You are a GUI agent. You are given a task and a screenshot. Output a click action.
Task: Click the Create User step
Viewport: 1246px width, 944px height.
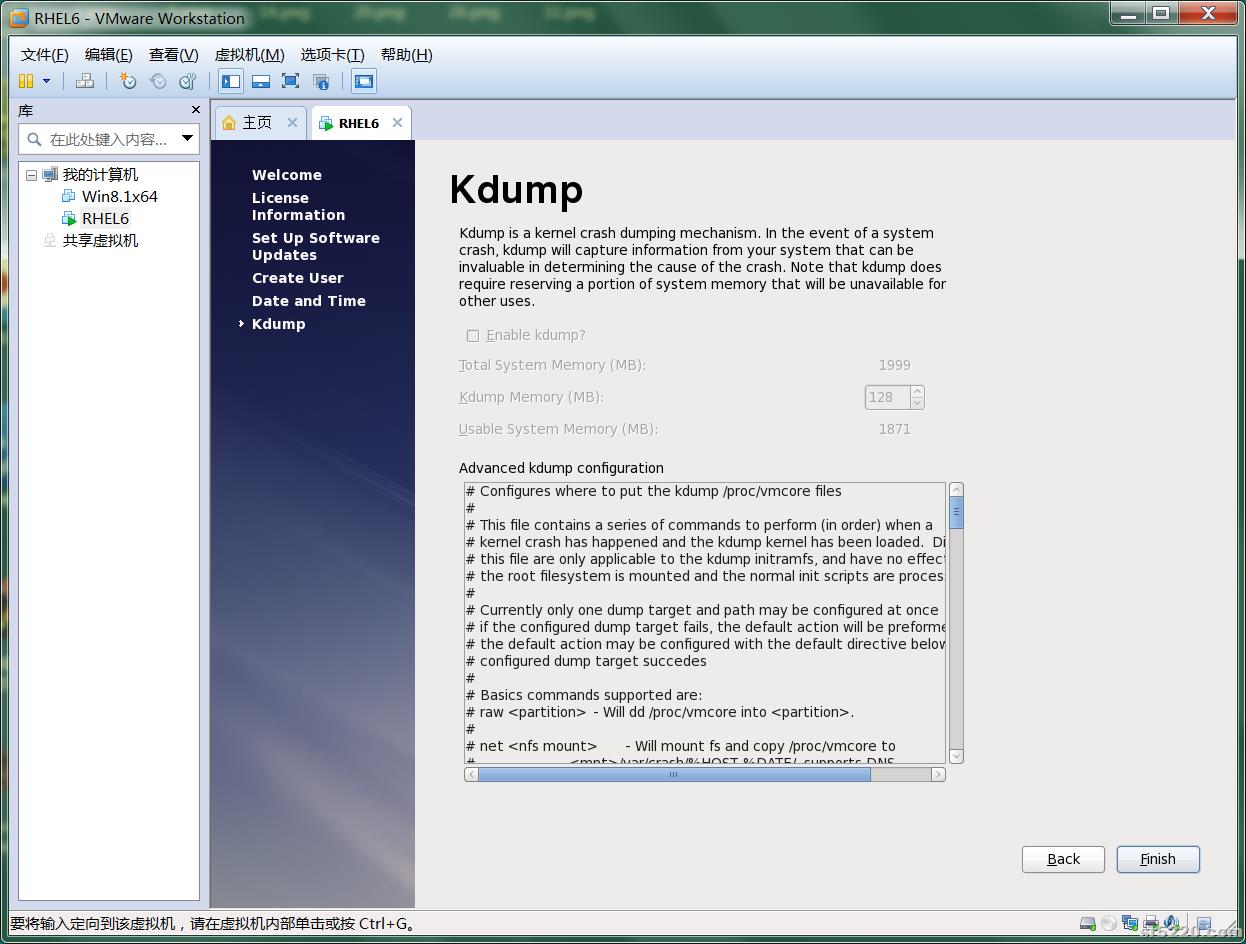point(298,278)
